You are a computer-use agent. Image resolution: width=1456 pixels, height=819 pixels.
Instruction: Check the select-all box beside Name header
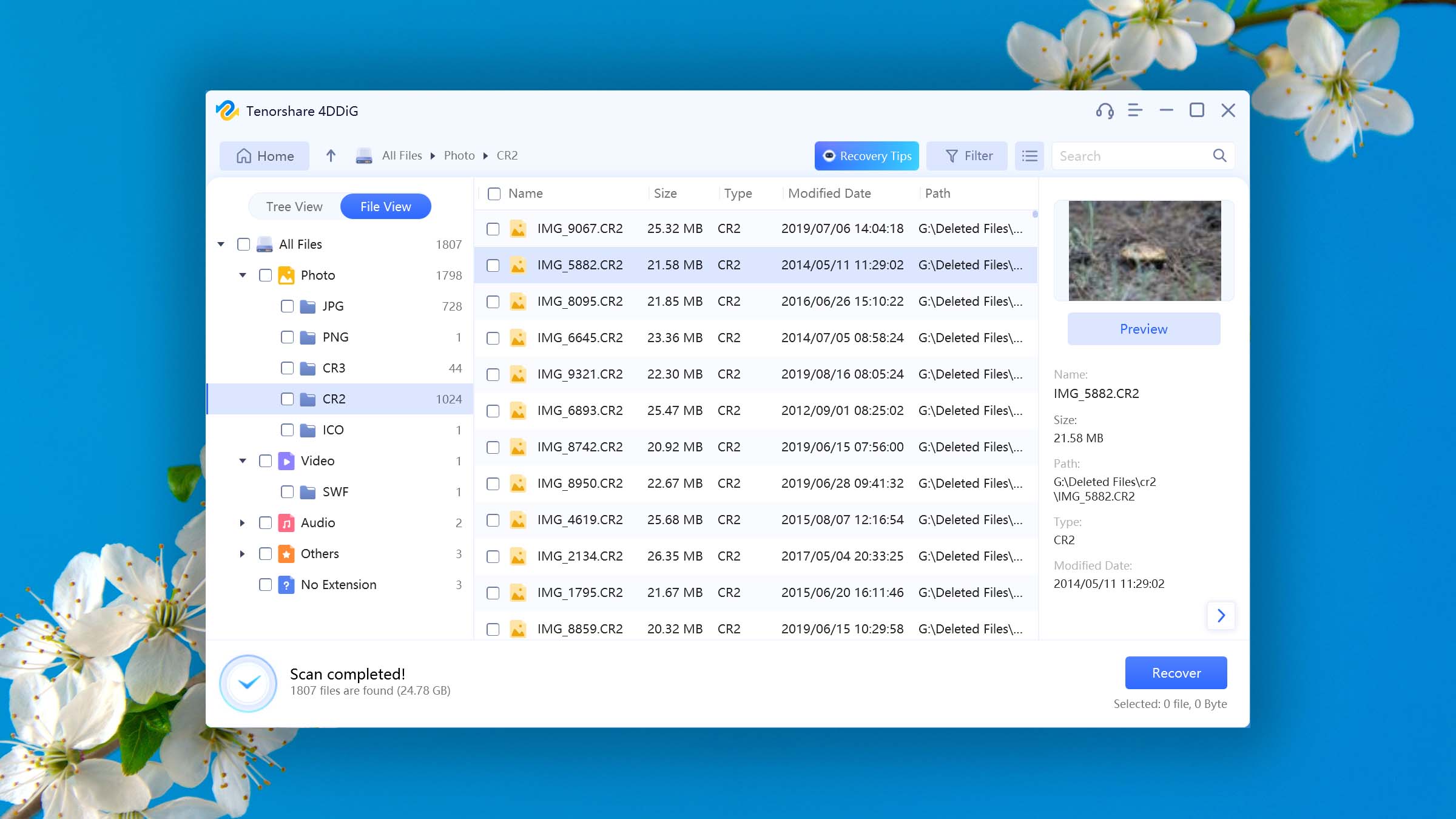click(x=494, y=194)
